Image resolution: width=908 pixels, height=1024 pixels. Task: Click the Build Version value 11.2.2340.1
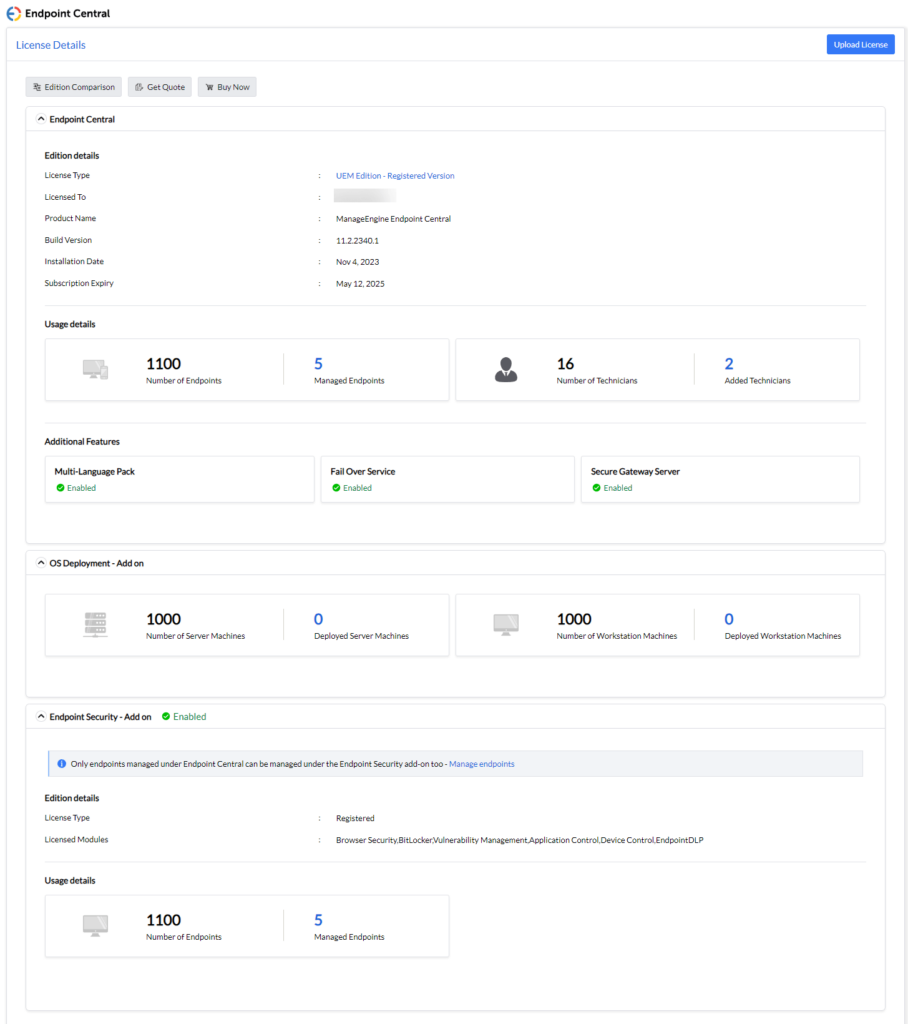click(x=357, y=240)
